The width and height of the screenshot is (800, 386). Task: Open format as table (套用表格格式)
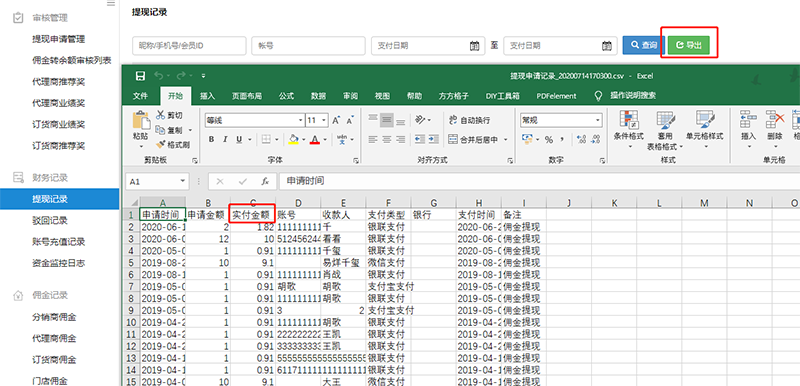tap(665, 130)
